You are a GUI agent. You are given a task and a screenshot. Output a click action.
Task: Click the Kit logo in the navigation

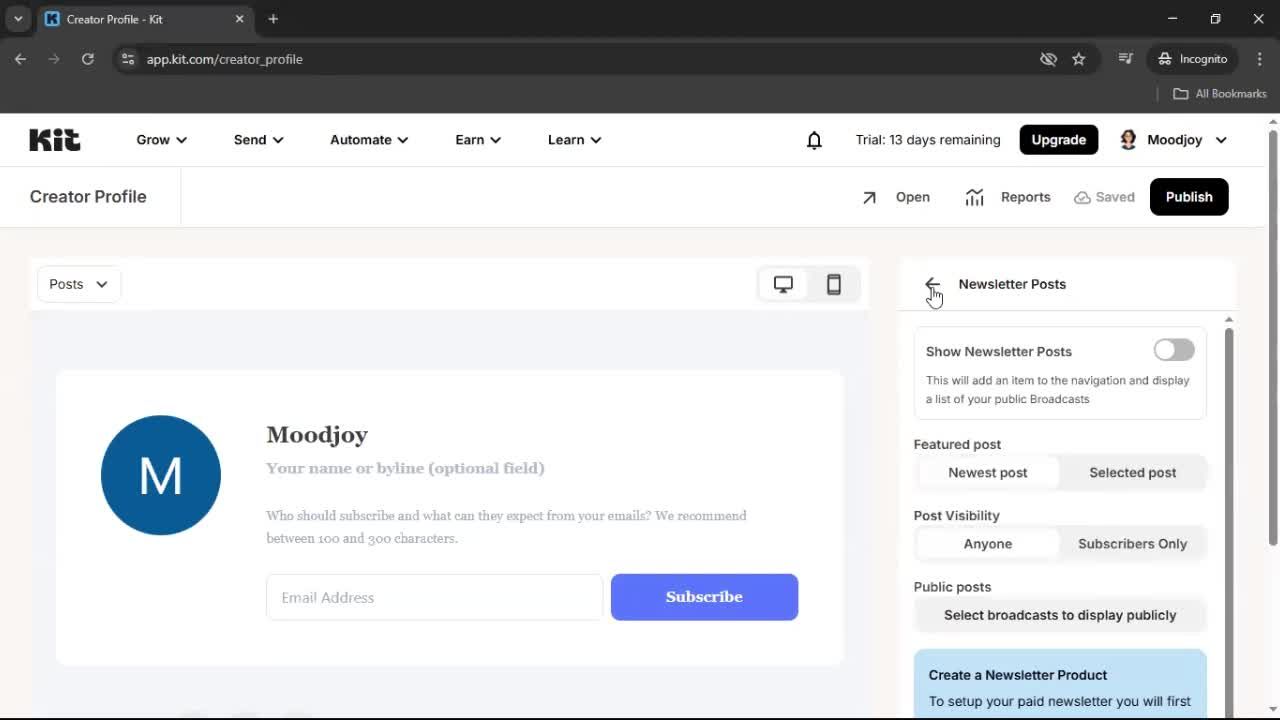click(x=54, y=139)
